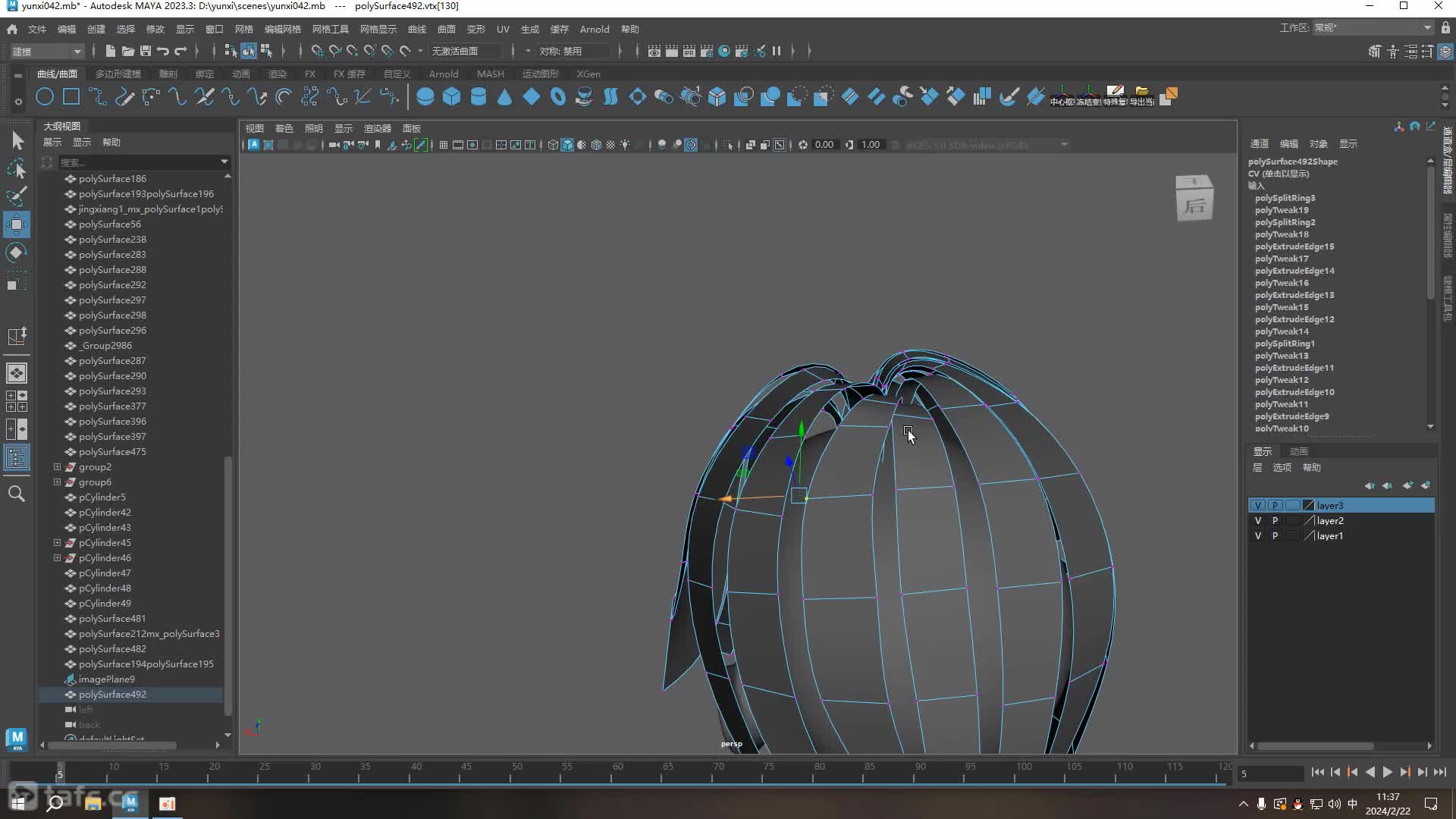Expand the group2 node

(x=57, y=467)
